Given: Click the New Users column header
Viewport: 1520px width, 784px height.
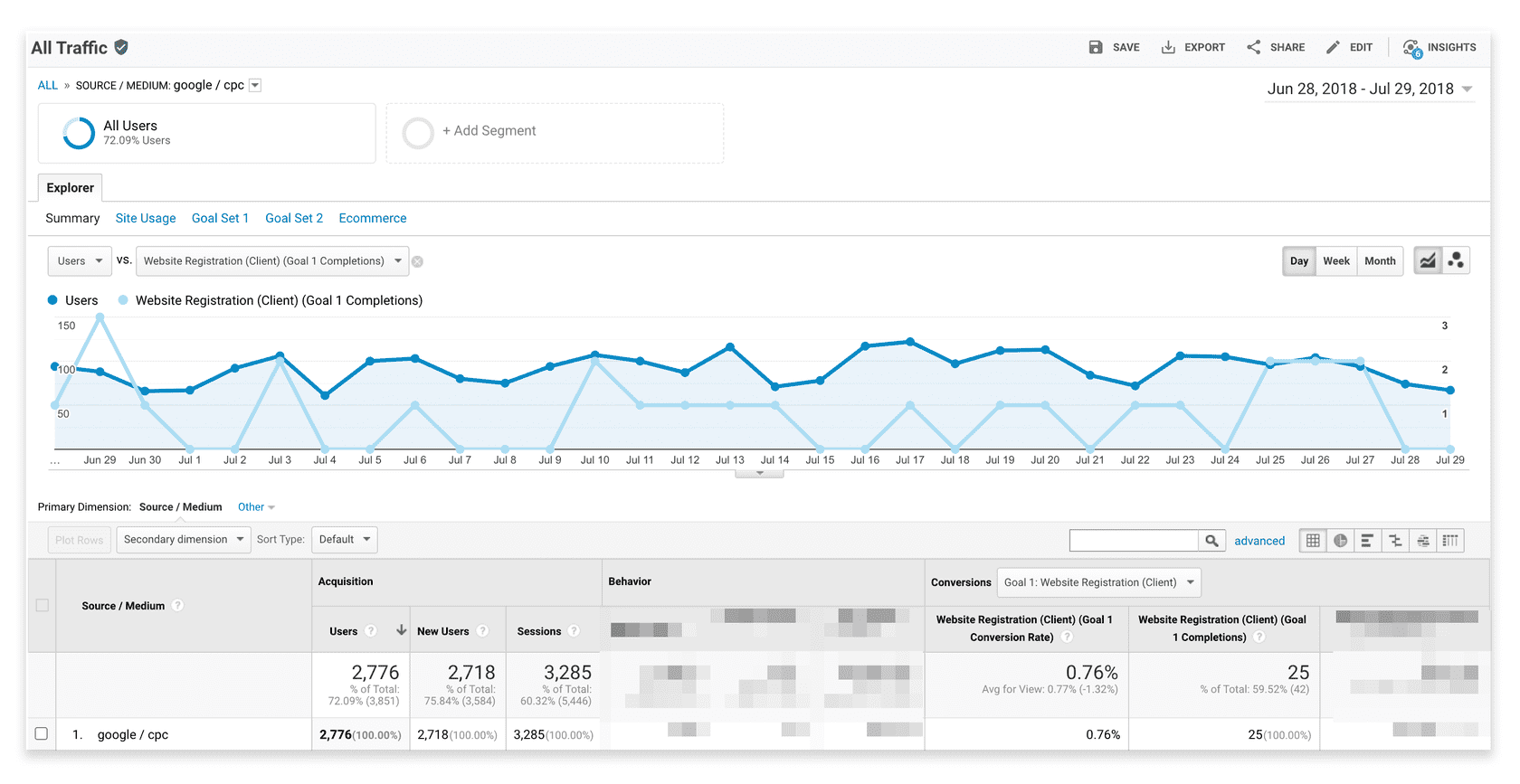Looking at the screenshot, I should [442, 631].
